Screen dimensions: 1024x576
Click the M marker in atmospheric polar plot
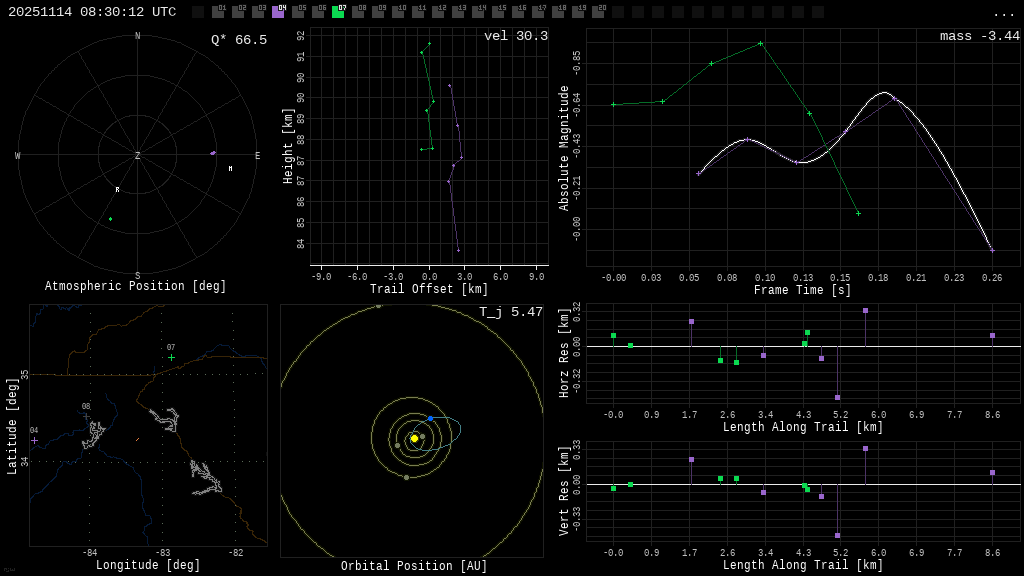coord(230,168)
